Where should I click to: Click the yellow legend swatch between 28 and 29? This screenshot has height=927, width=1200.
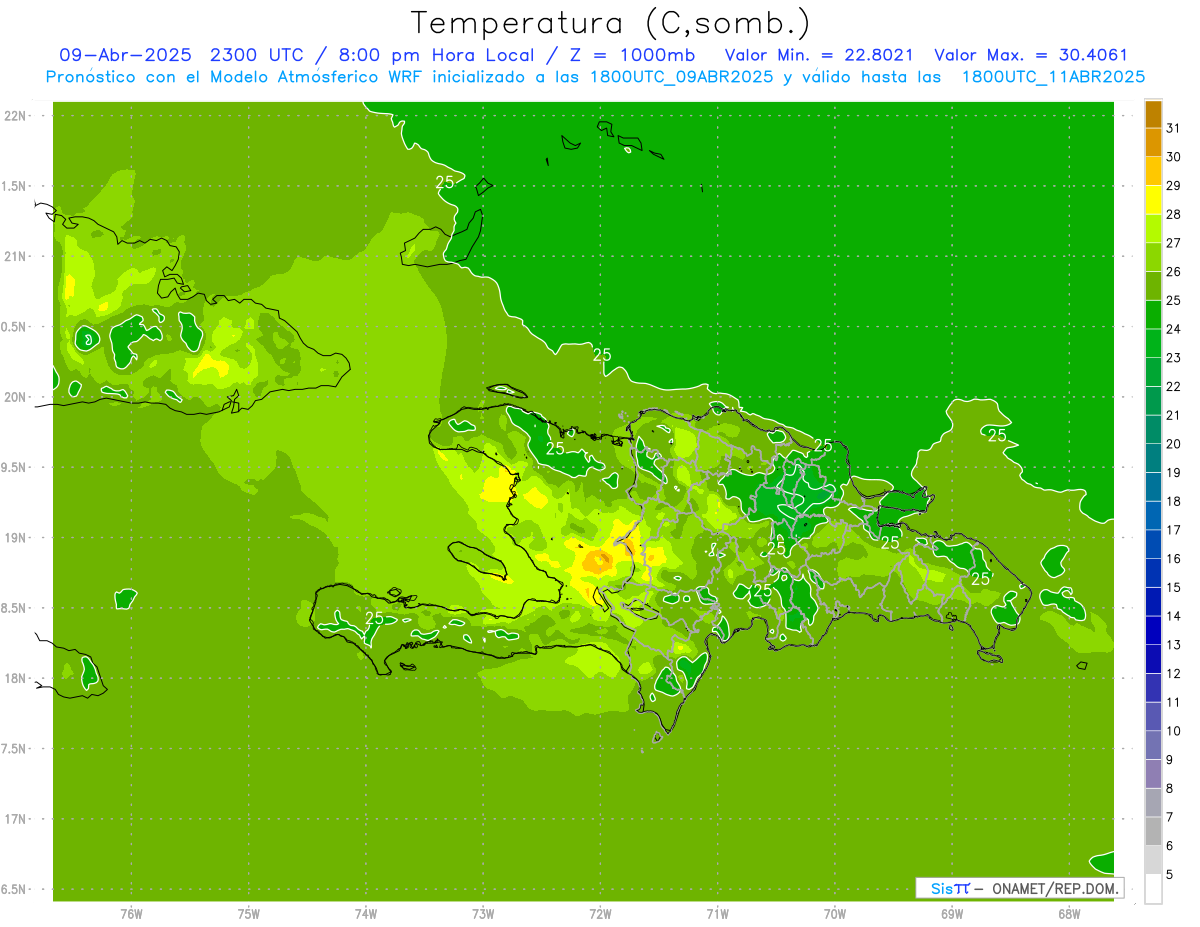[x=1153, y=200]
